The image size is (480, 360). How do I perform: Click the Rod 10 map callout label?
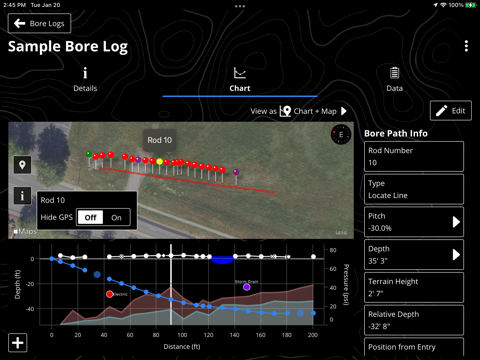coord(160,140)
